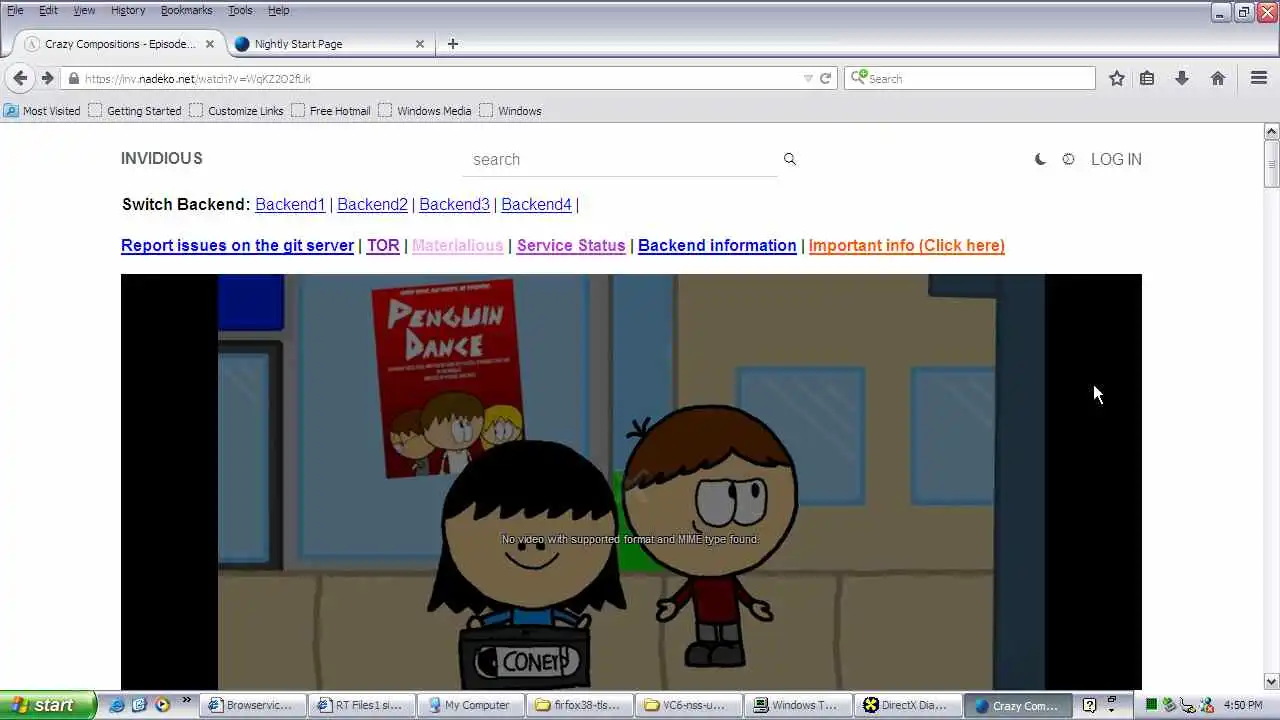1280x720 pixels.
Task: Open the search engine selector dropdown
Action: pyautogui.click(x=858, y=78)
